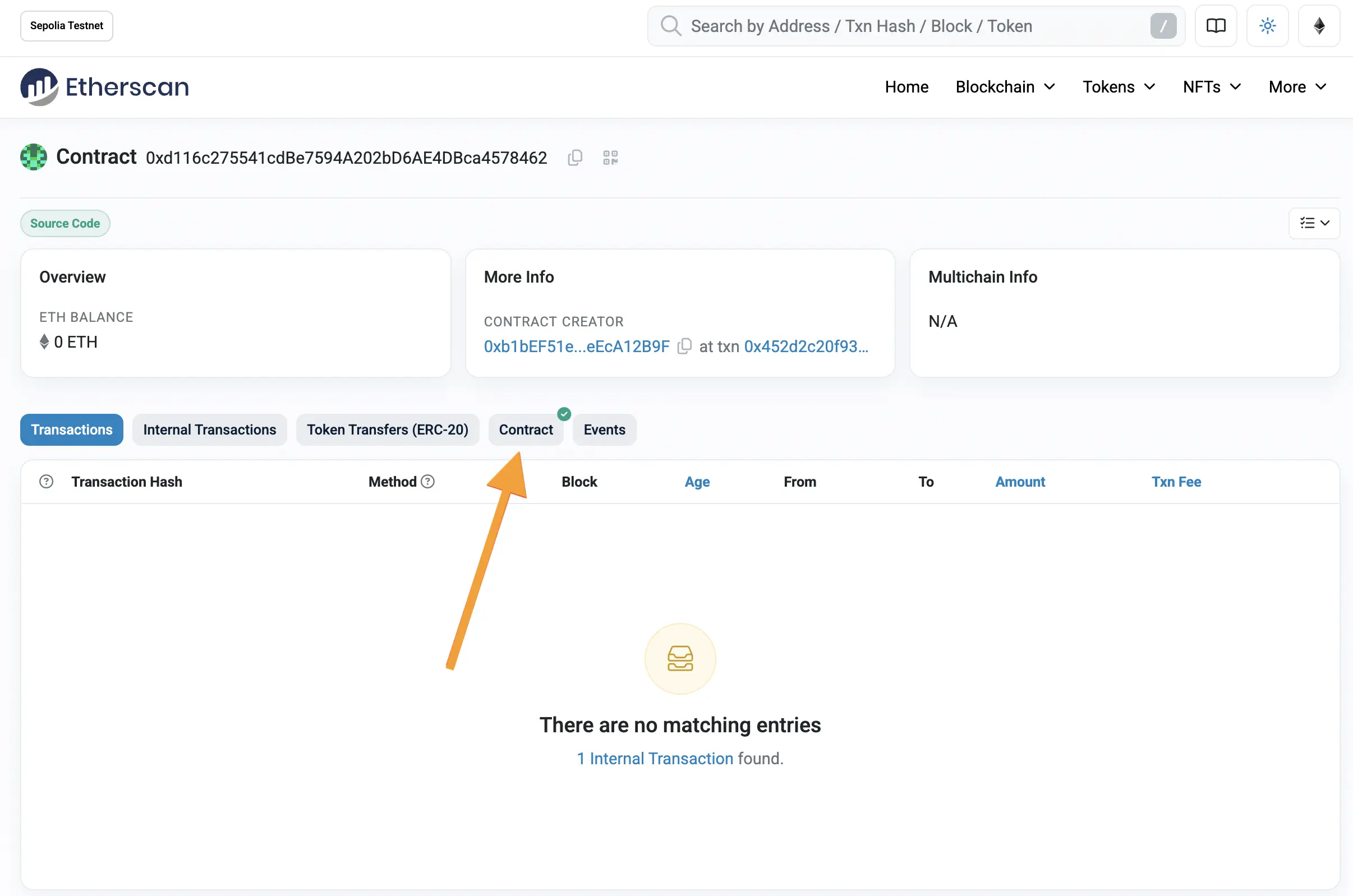
Task: Expand the advanced filter options chevron
Action: pos(1313,223)
